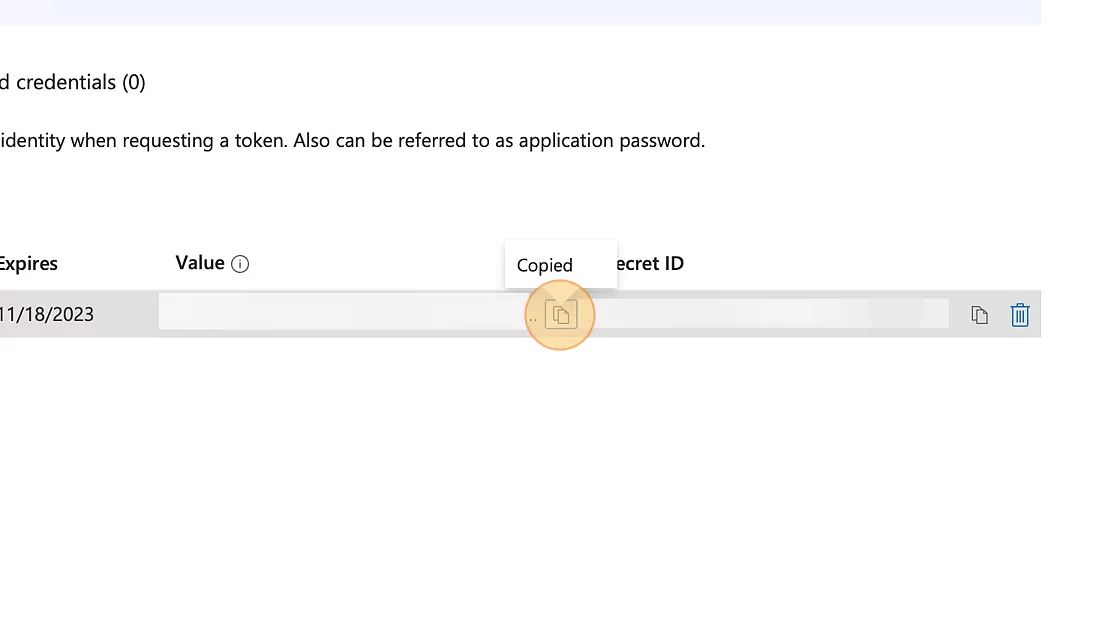Click the application password description text
This screenshot has width=1120, height=630.
coord(352,140)
